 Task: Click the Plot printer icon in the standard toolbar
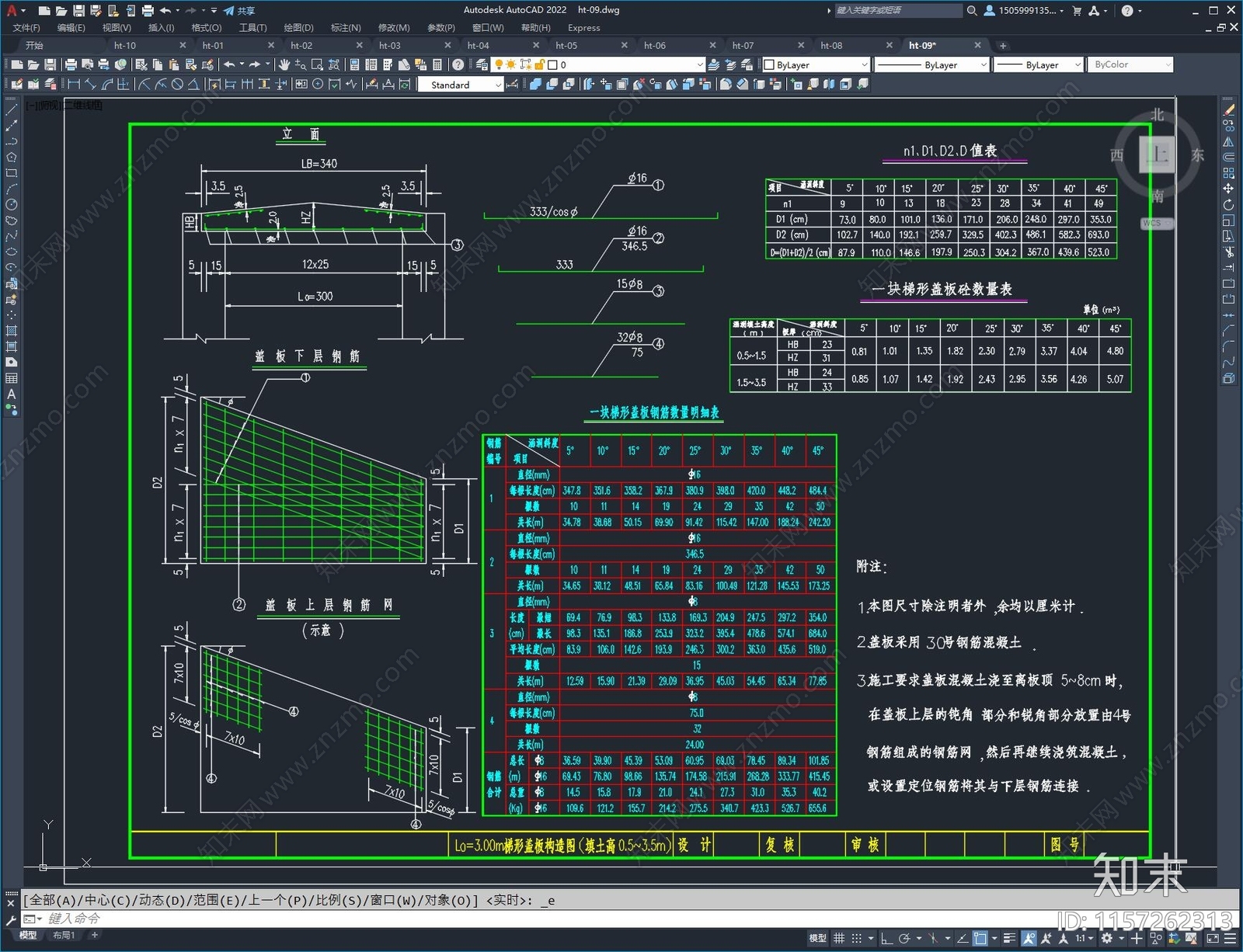[71, 64]
